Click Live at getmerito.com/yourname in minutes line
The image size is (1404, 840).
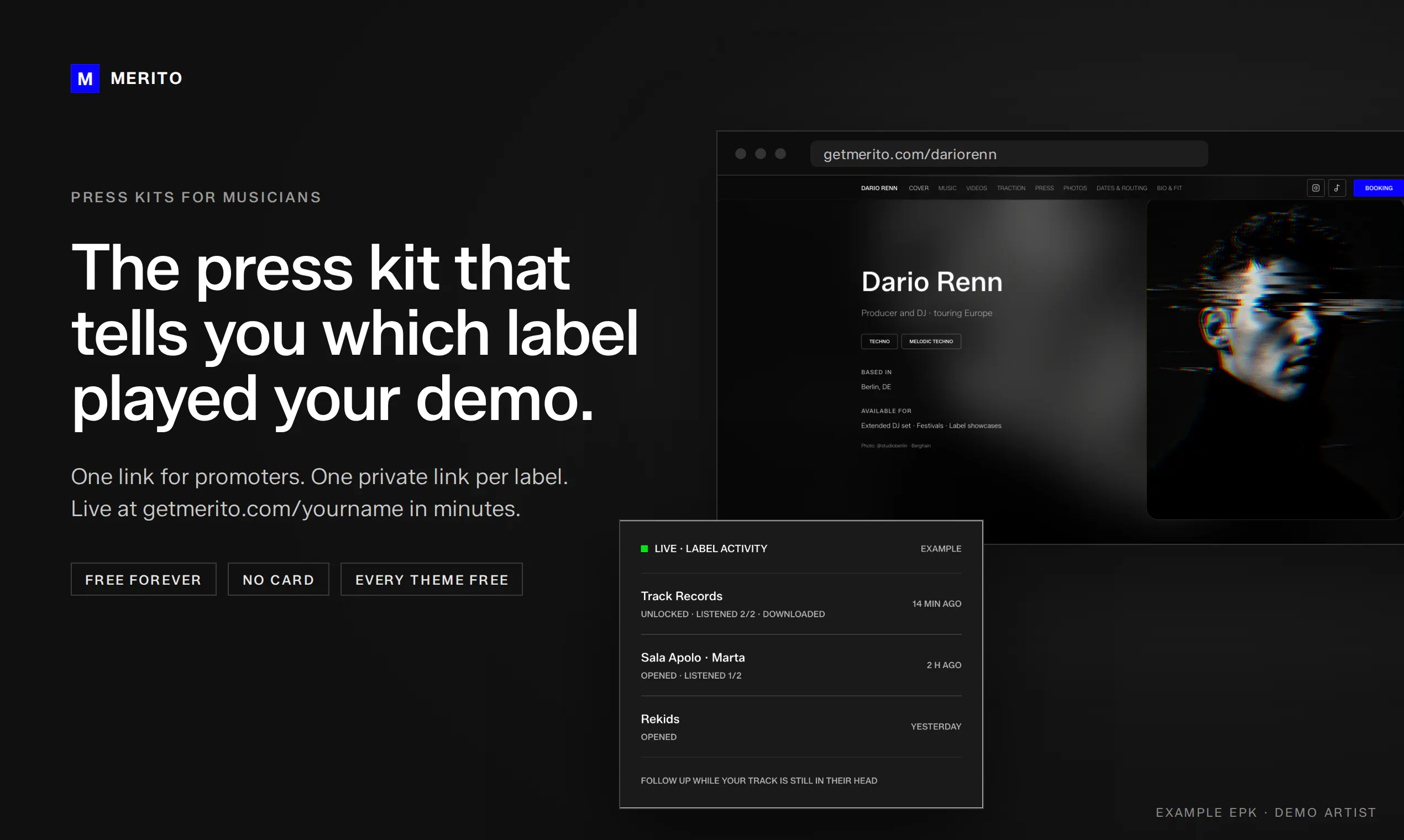[296, 509]
